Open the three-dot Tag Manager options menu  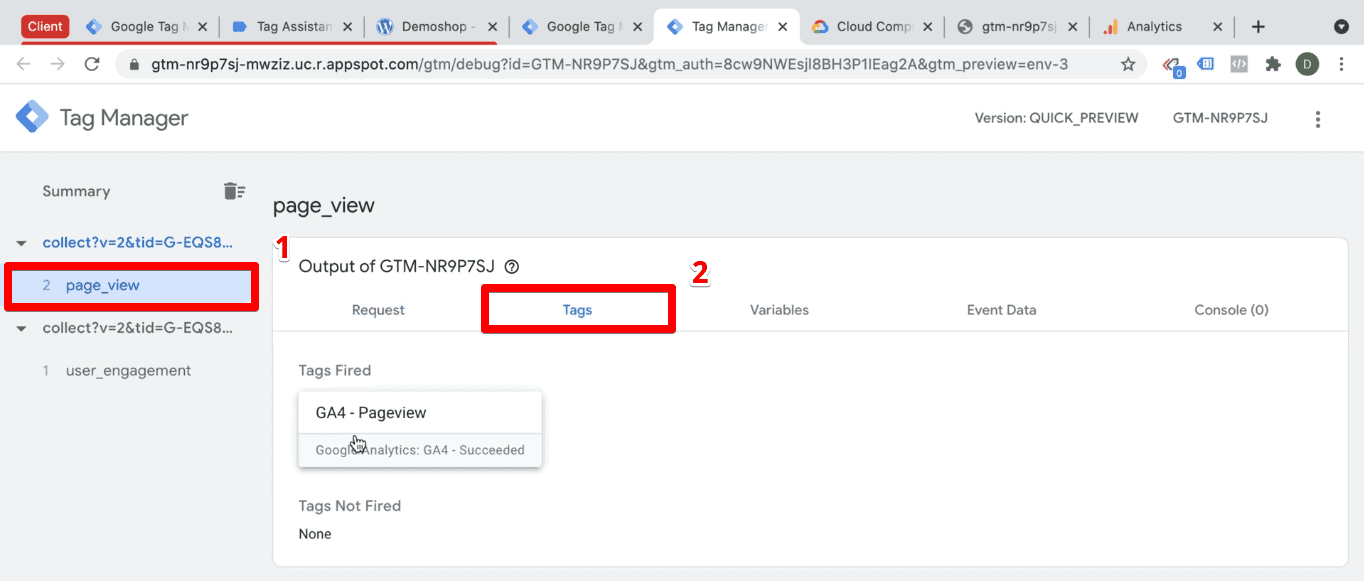click(1318, 118)
